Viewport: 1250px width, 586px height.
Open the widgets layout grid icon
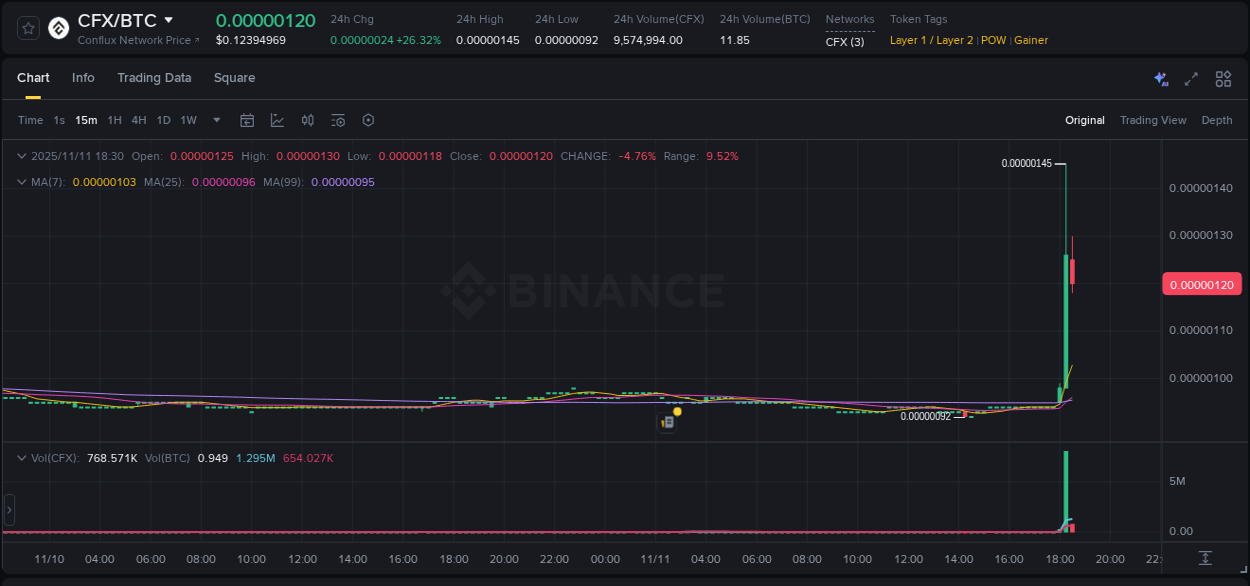click(x=1223, y=78)
